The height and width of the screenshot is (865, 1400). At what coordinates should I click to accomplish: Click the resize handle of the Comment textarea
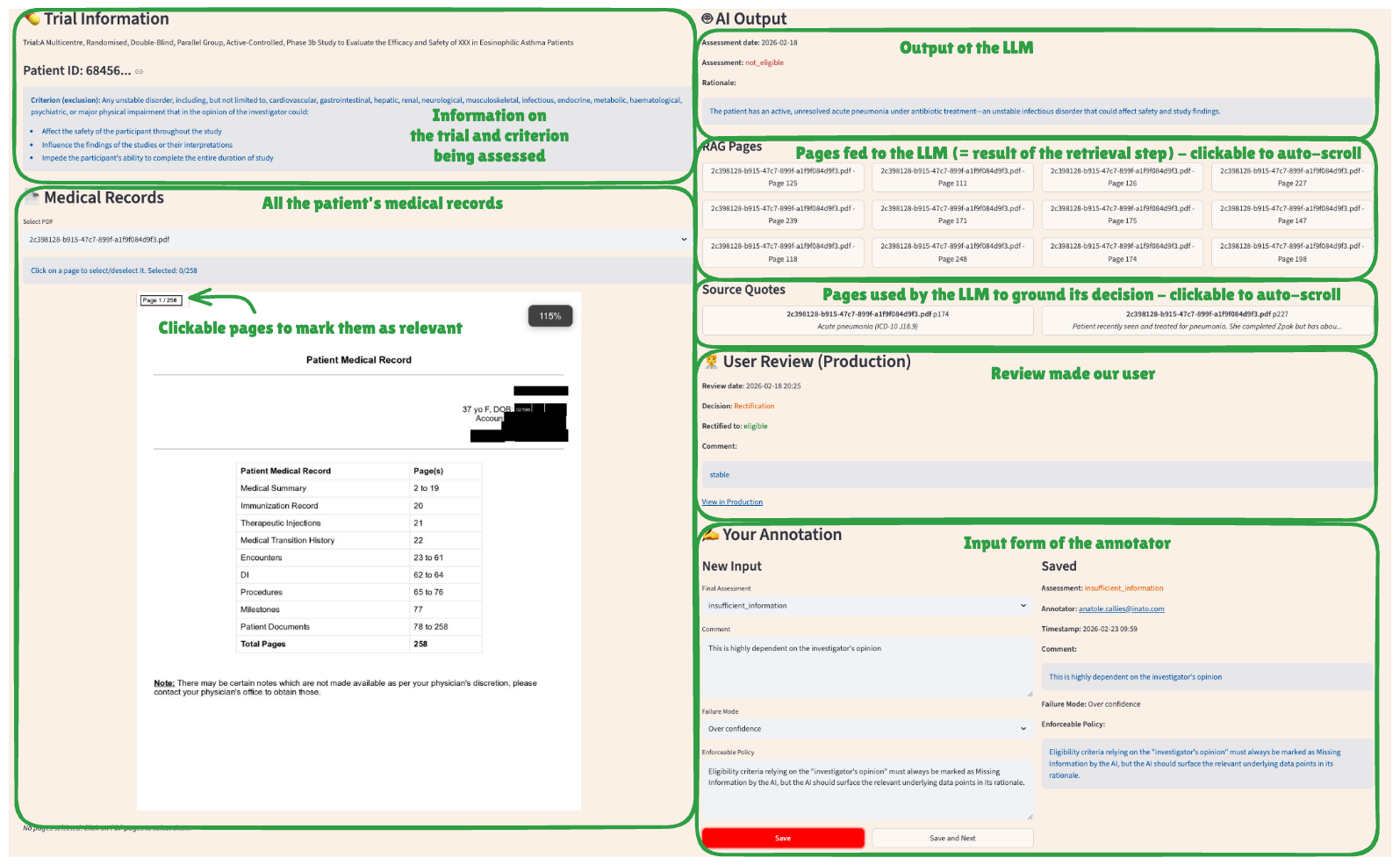[1030, 694]
